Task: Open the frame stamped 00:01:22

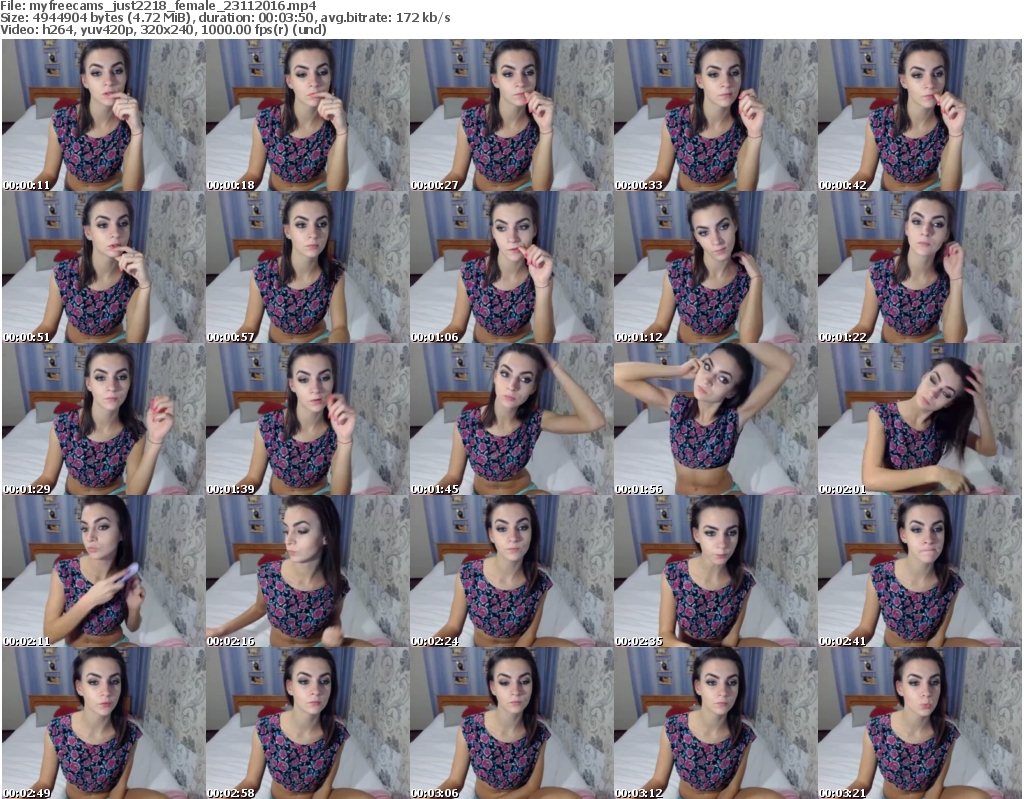Action: tap(919, 267)
